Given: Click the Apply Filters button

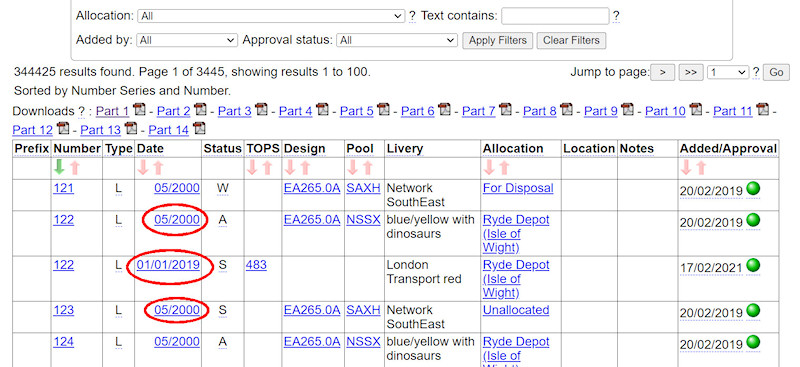Looking at the screenshot, I should (497, 40).
